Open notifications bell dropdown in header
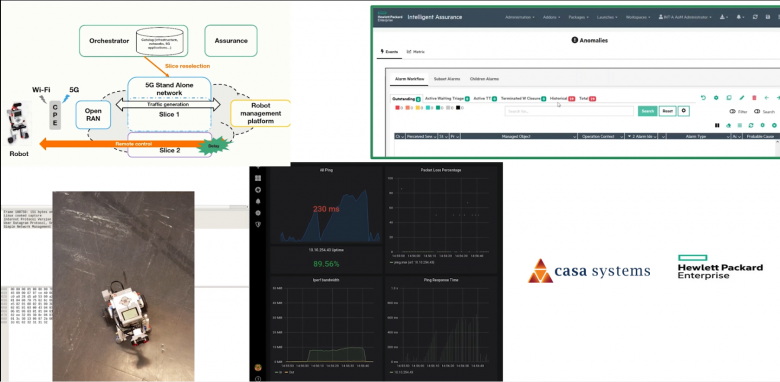Screen dimensions: 780x382 coord(741,17)
